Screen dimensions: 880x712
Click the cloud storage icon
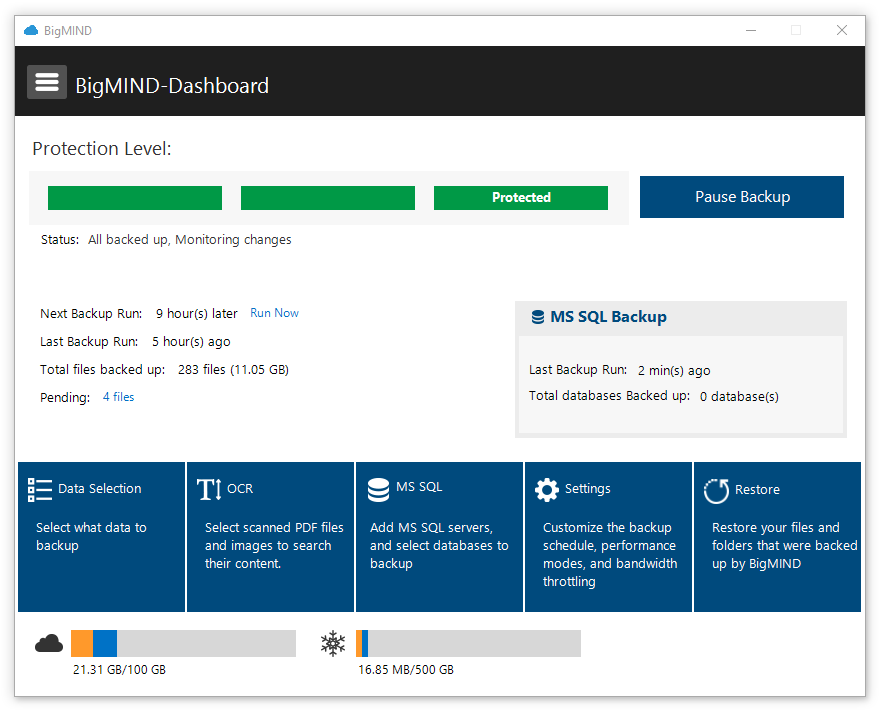coord(49,644)
